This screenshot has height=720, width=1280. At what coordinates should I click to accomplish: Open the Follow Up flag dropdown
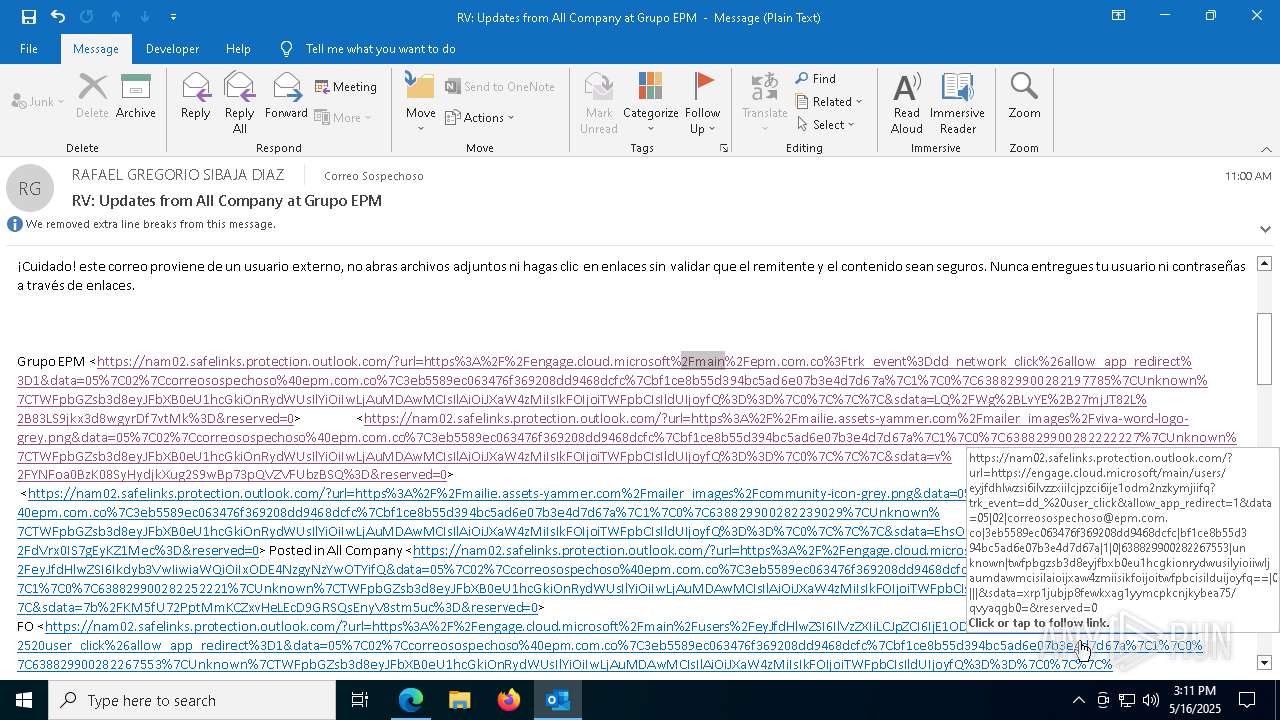703,103
